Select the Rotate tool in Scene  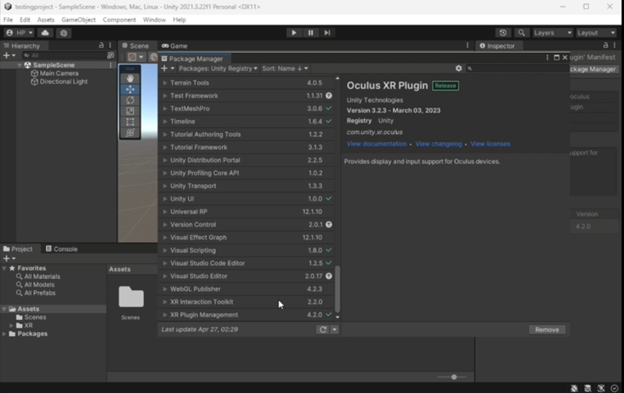tap(130, 100)
